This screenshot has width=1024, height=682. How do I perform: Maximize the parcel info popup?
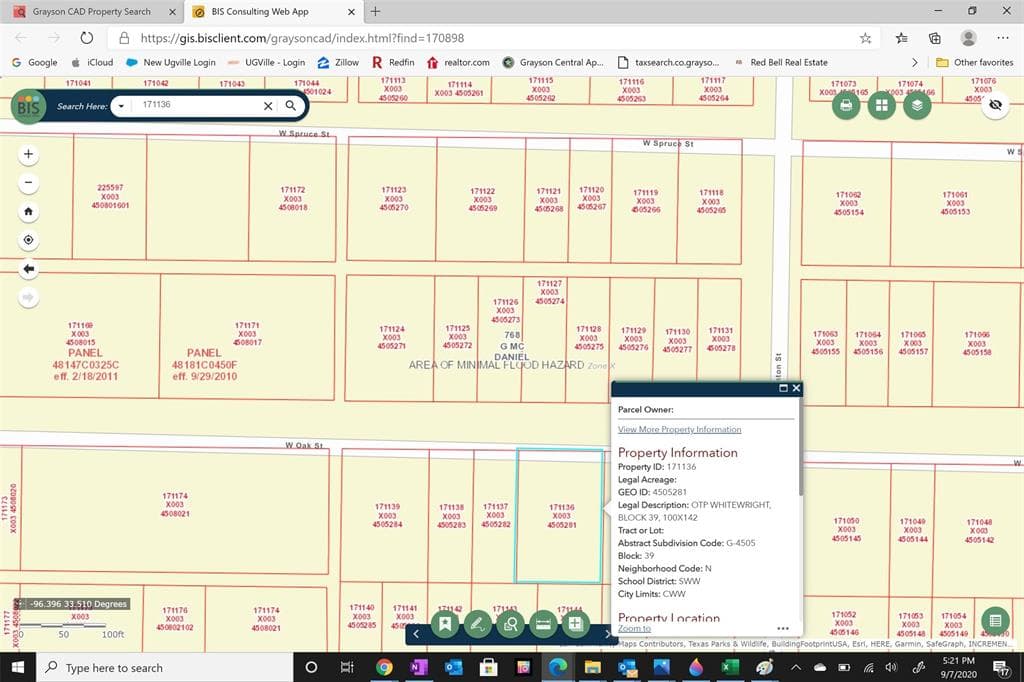(783, 388)
